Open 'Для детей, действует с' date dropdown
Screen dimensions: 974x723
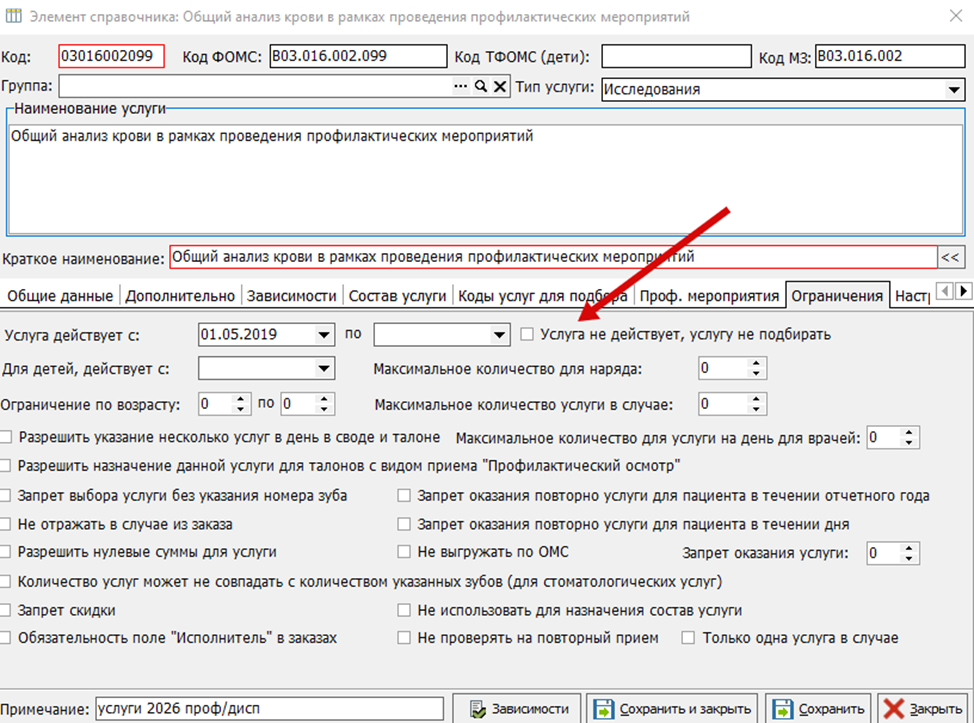click(324, 368)
